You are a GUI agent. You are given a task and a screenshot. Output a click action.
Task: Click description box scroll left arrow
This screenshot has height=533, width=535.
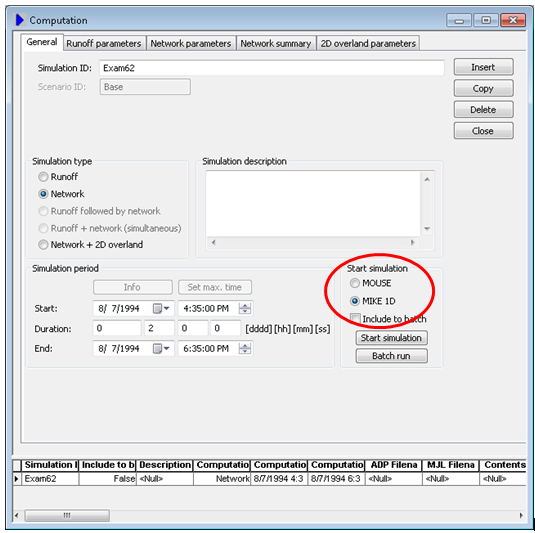coord(214,242)
